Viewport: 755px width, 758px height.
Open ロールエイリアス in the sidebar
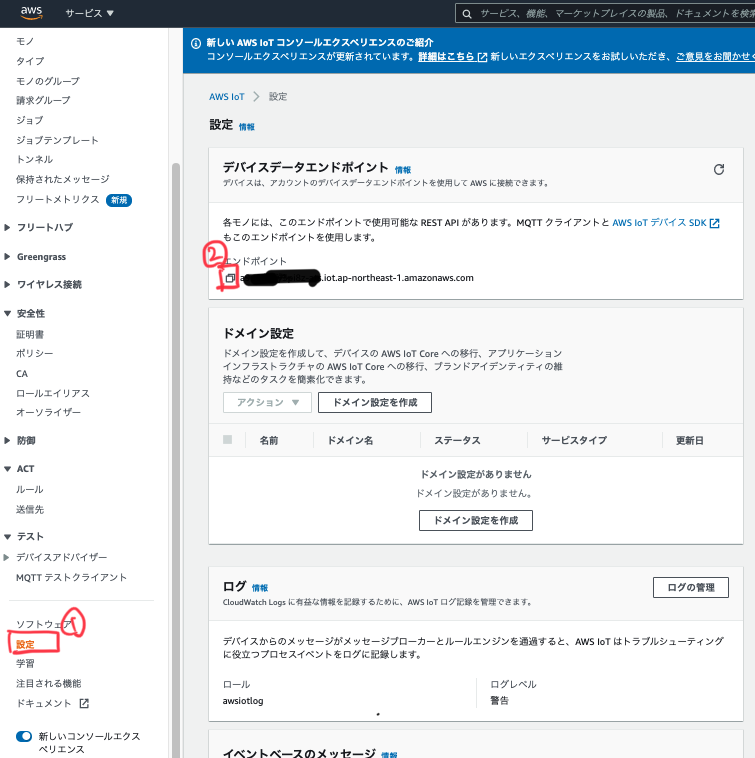tap(53, 394)
